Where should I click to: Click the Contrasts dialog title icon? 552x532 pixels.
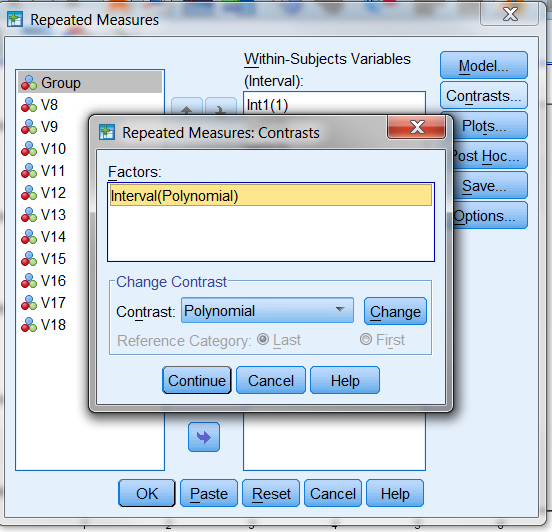tap(107, 132)
